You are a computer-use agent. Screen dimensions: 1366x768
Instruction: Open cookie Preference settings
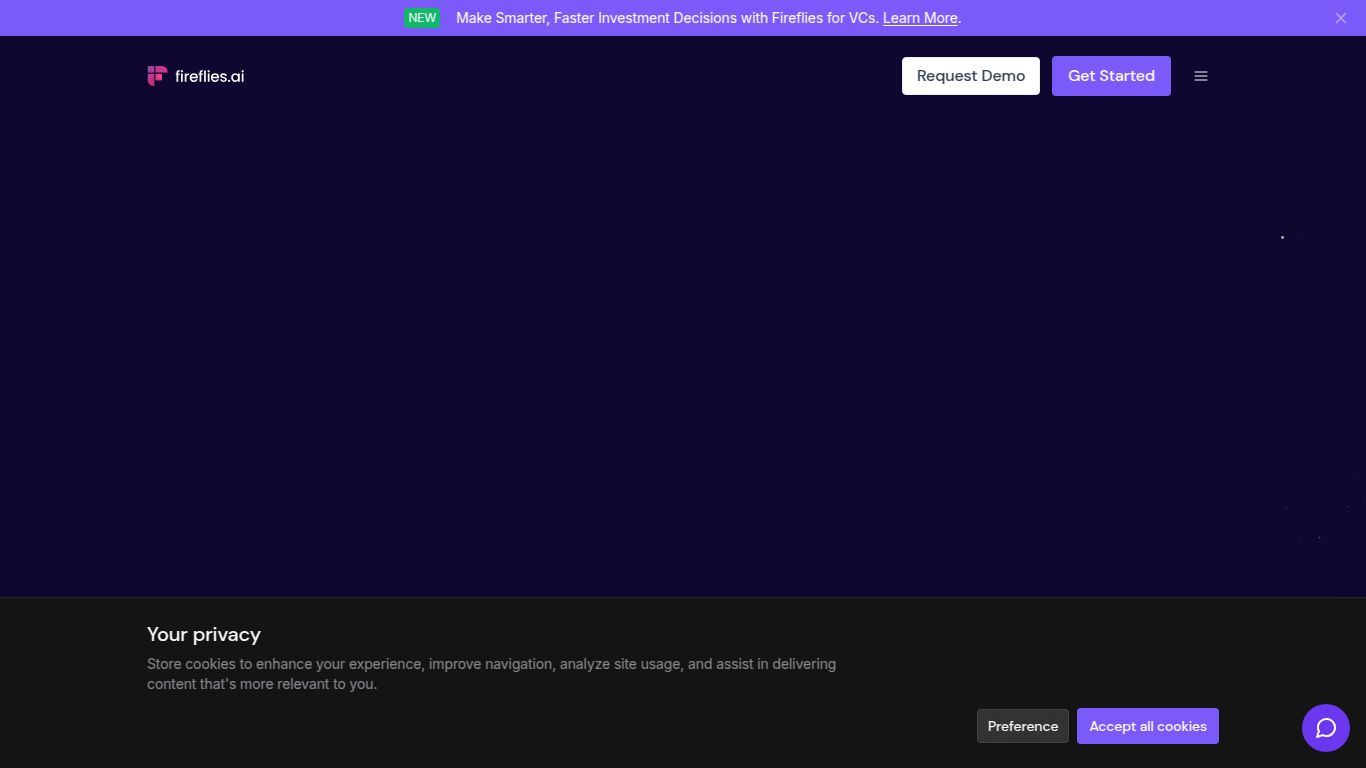click(x=1022, y=725)
